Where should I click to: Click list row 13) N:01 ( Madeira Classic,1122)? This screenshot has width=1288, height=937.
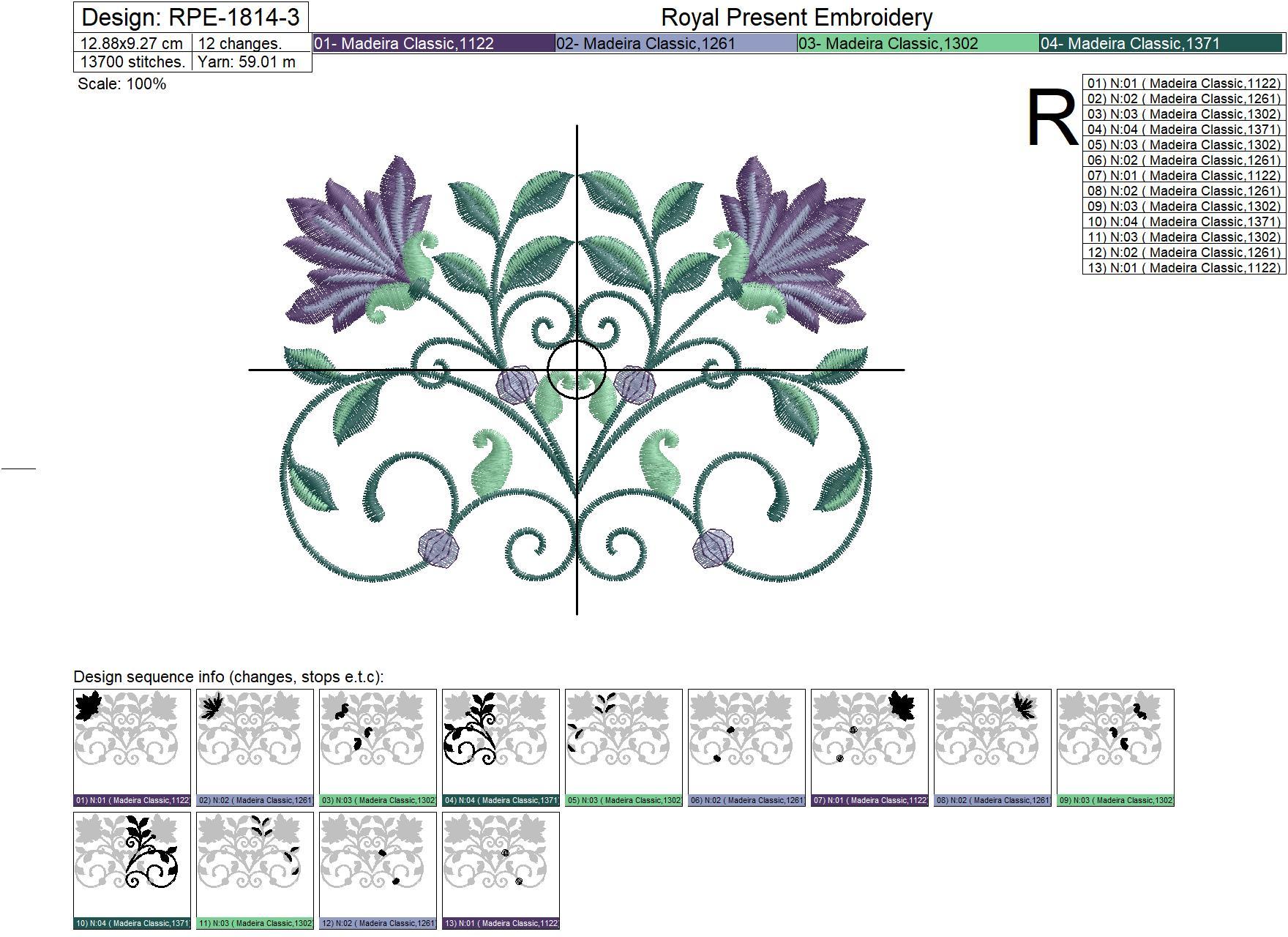(1183, 267)
